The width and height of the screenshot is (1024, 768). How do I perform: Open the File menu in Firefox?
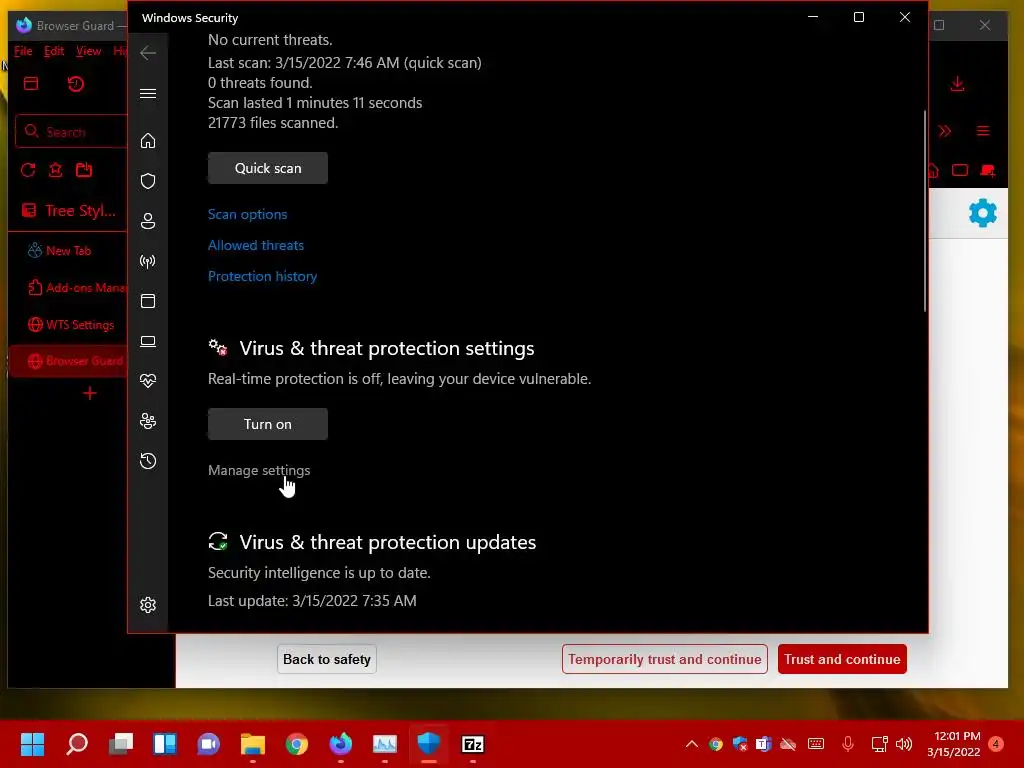[x=23, y=51]
